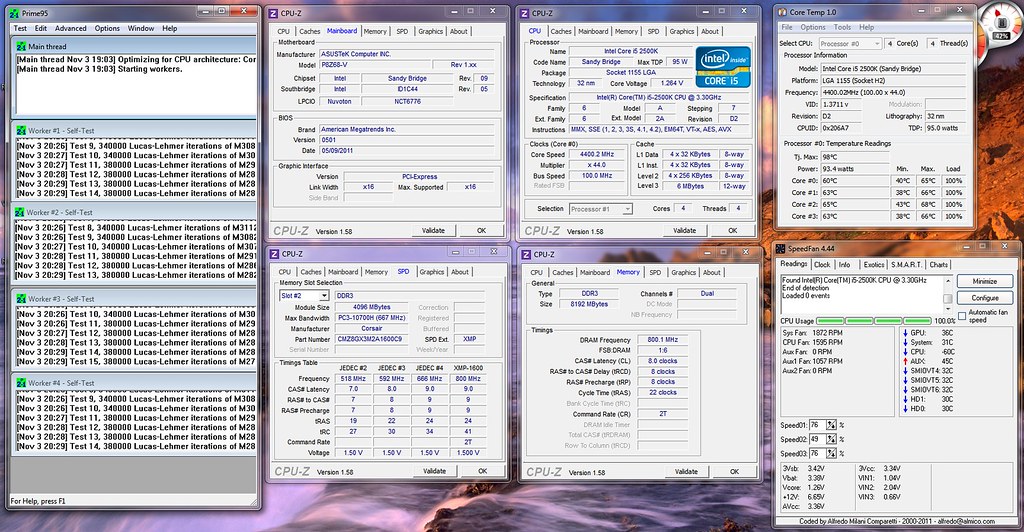Click the Worker #1 Self-Test icon
Screen dimensions: 1024x532
point(21,131)
